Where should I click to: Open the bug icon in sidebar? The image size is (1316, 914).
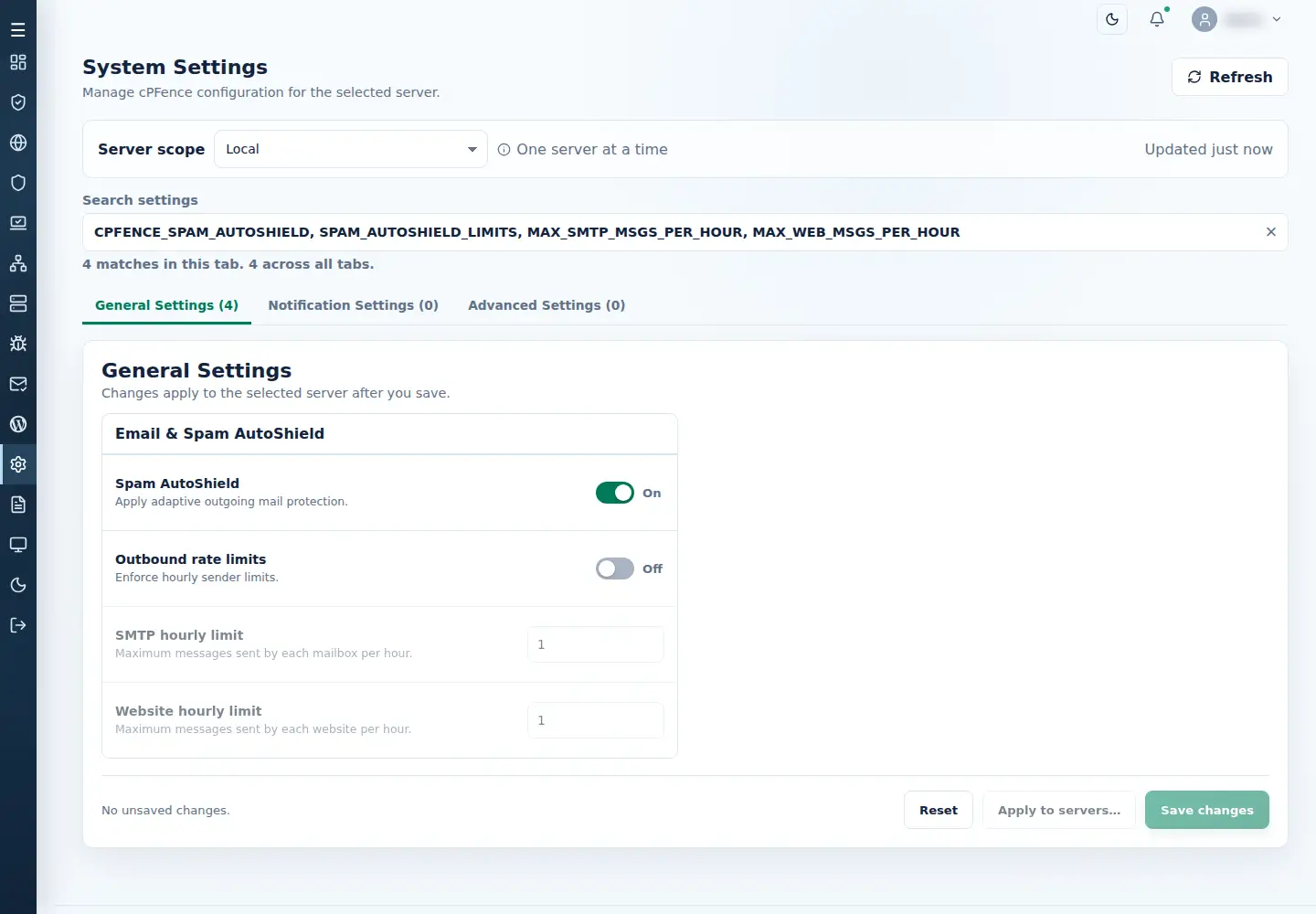pyautogui.click(x=18, y=344)
